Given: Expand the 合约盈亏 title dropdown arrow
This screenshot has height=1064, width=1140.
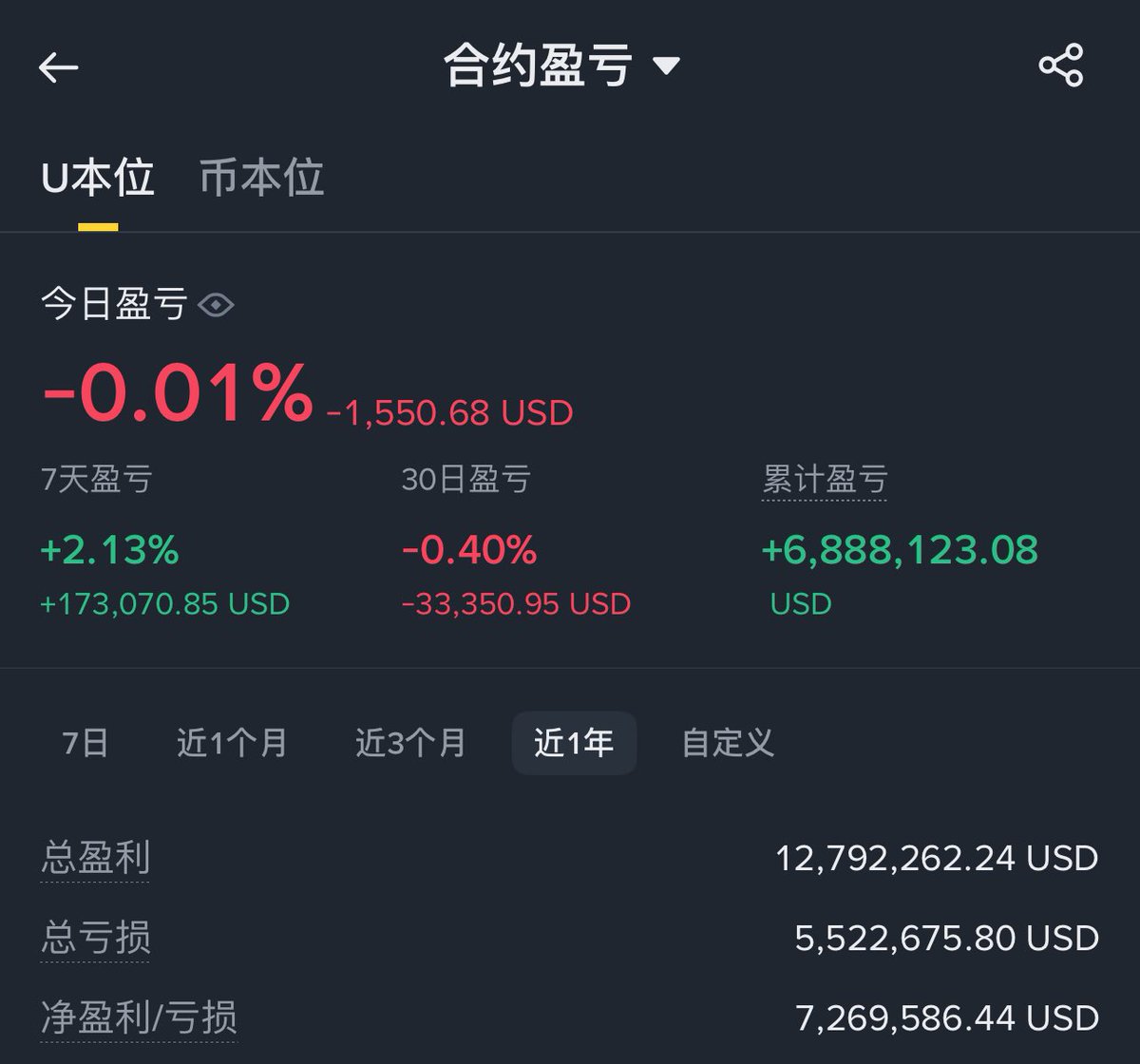Looking at the screenshot, I should tap(666, 66).
